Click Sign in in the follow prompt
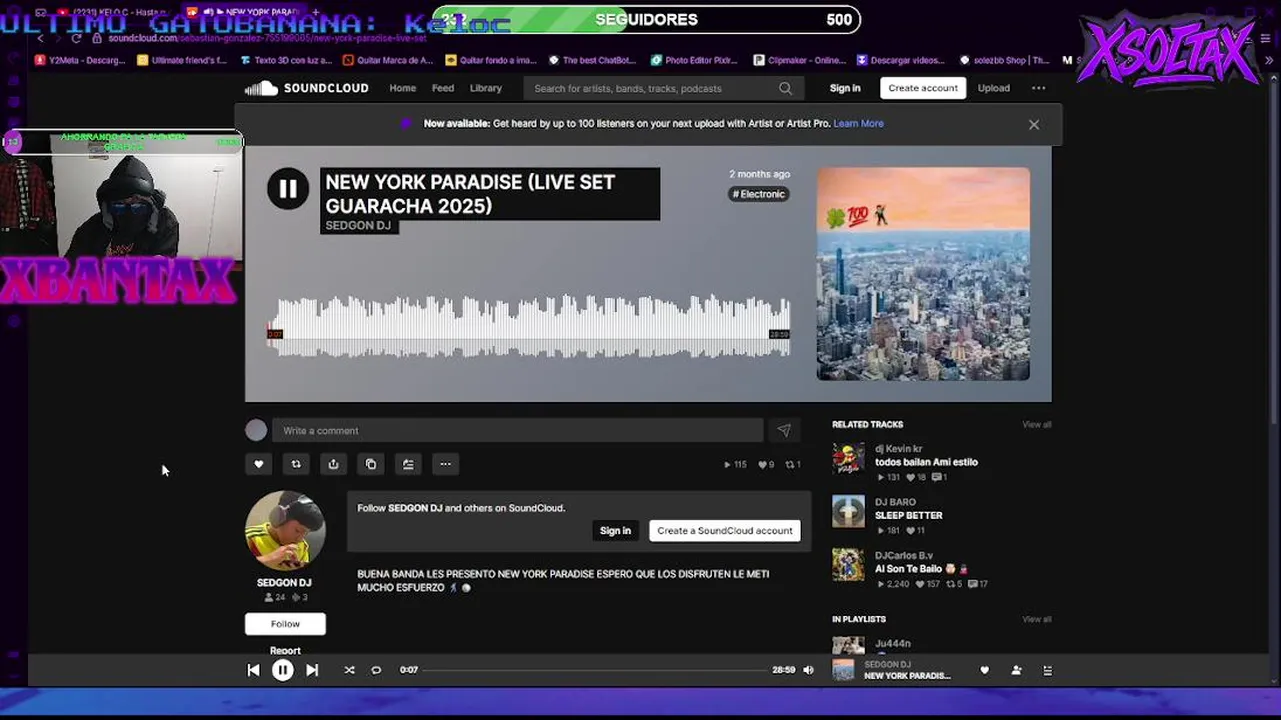 pos(615,531)
